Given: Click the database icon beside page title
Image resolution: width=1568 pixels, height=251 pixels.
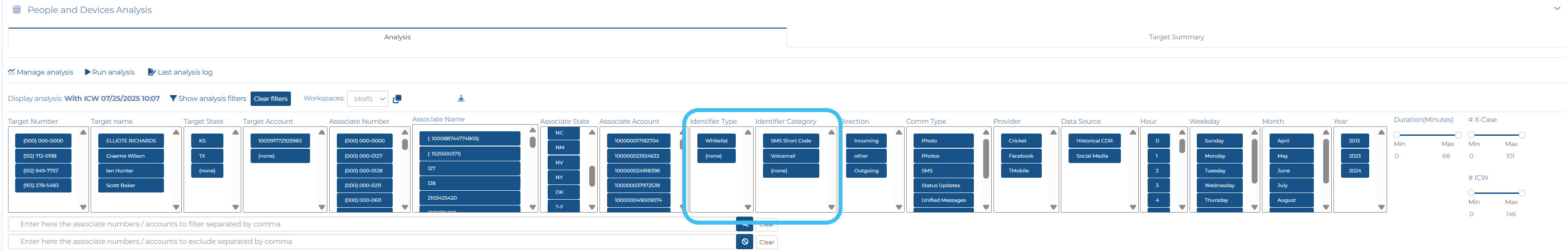Looking at the screenshot, I should [x=17, y=10].
